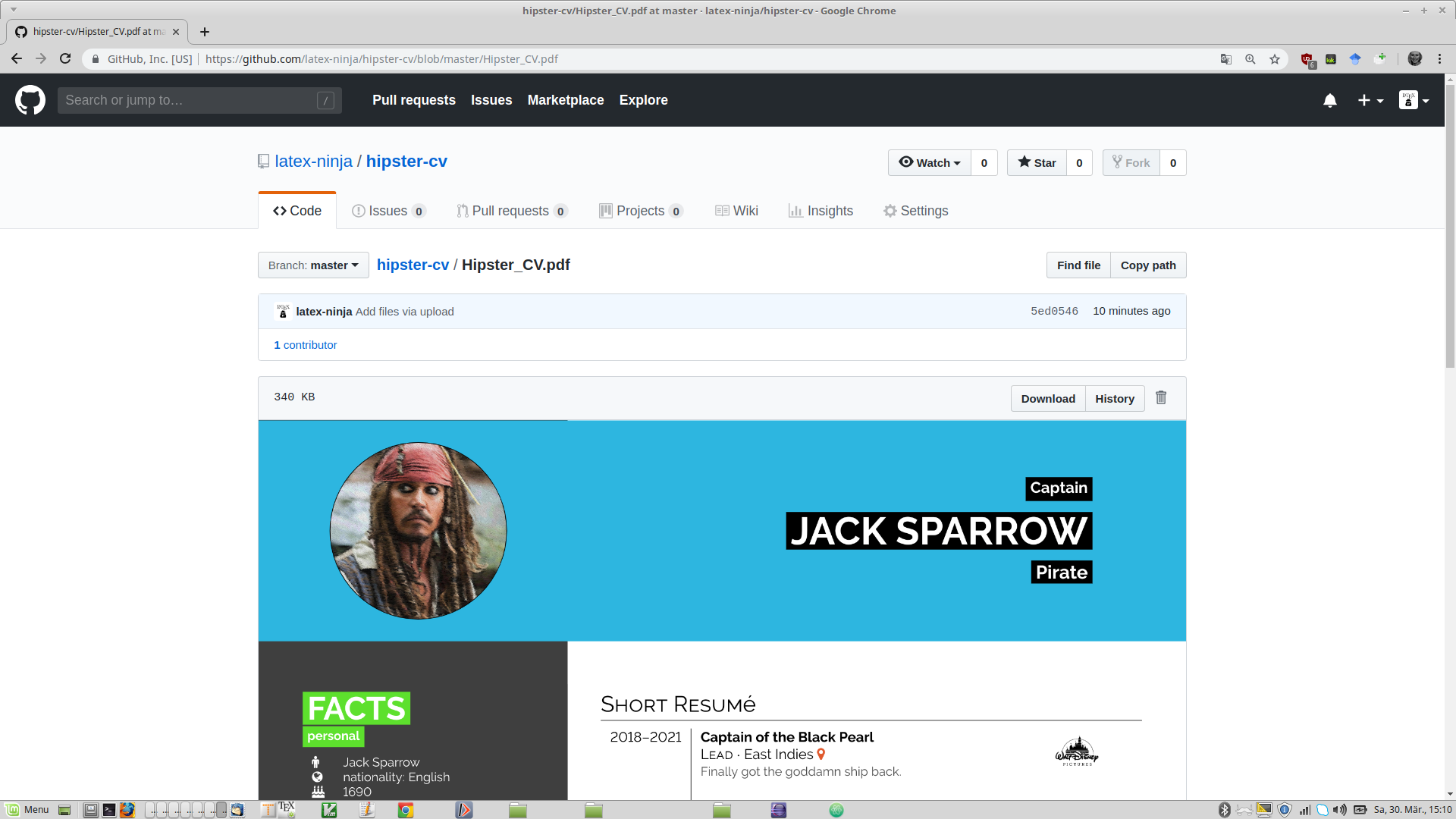Expand the user avatar menu
1456x819 pixels.
[1414, 100]
